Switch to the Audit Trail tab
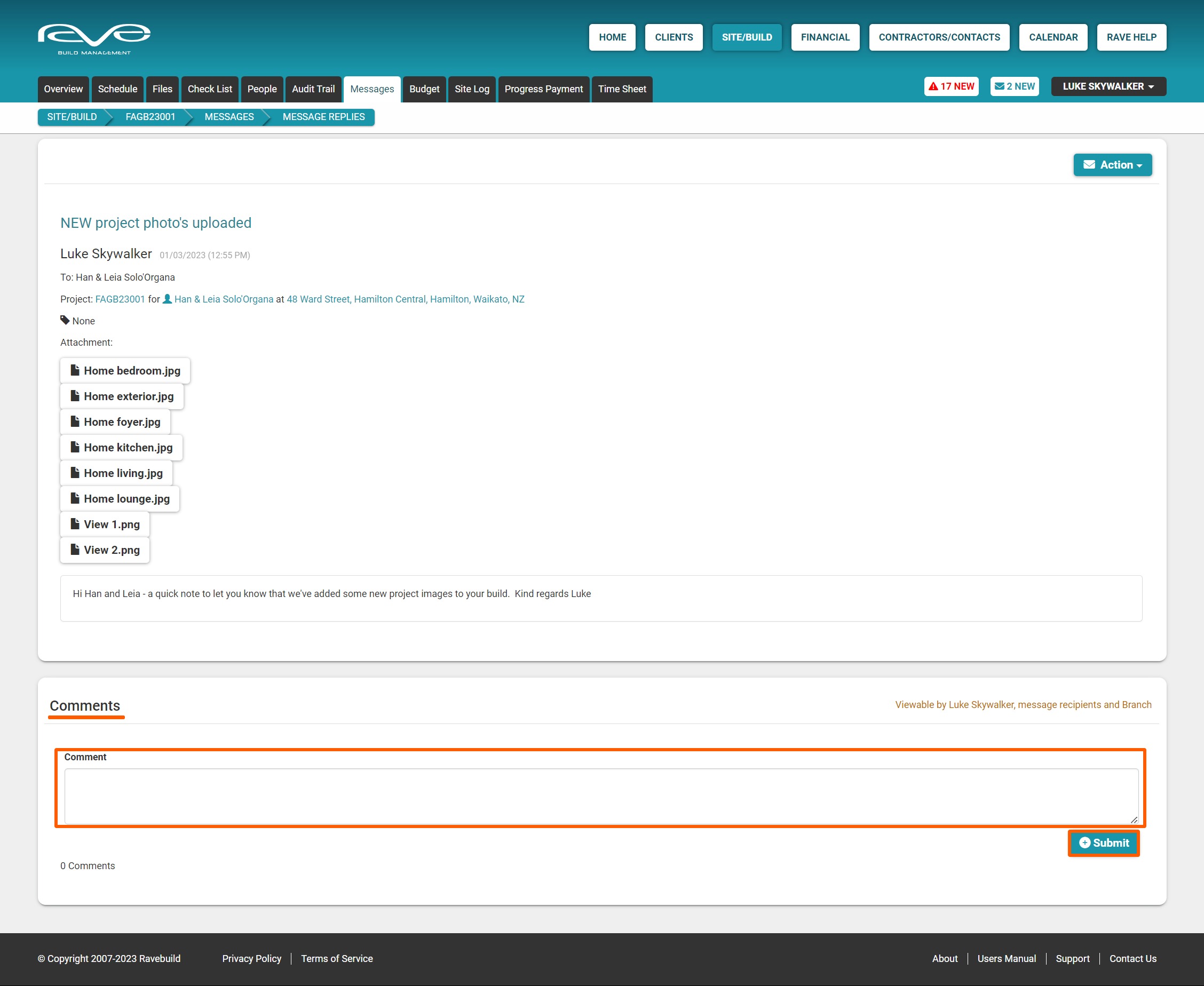 313,89
